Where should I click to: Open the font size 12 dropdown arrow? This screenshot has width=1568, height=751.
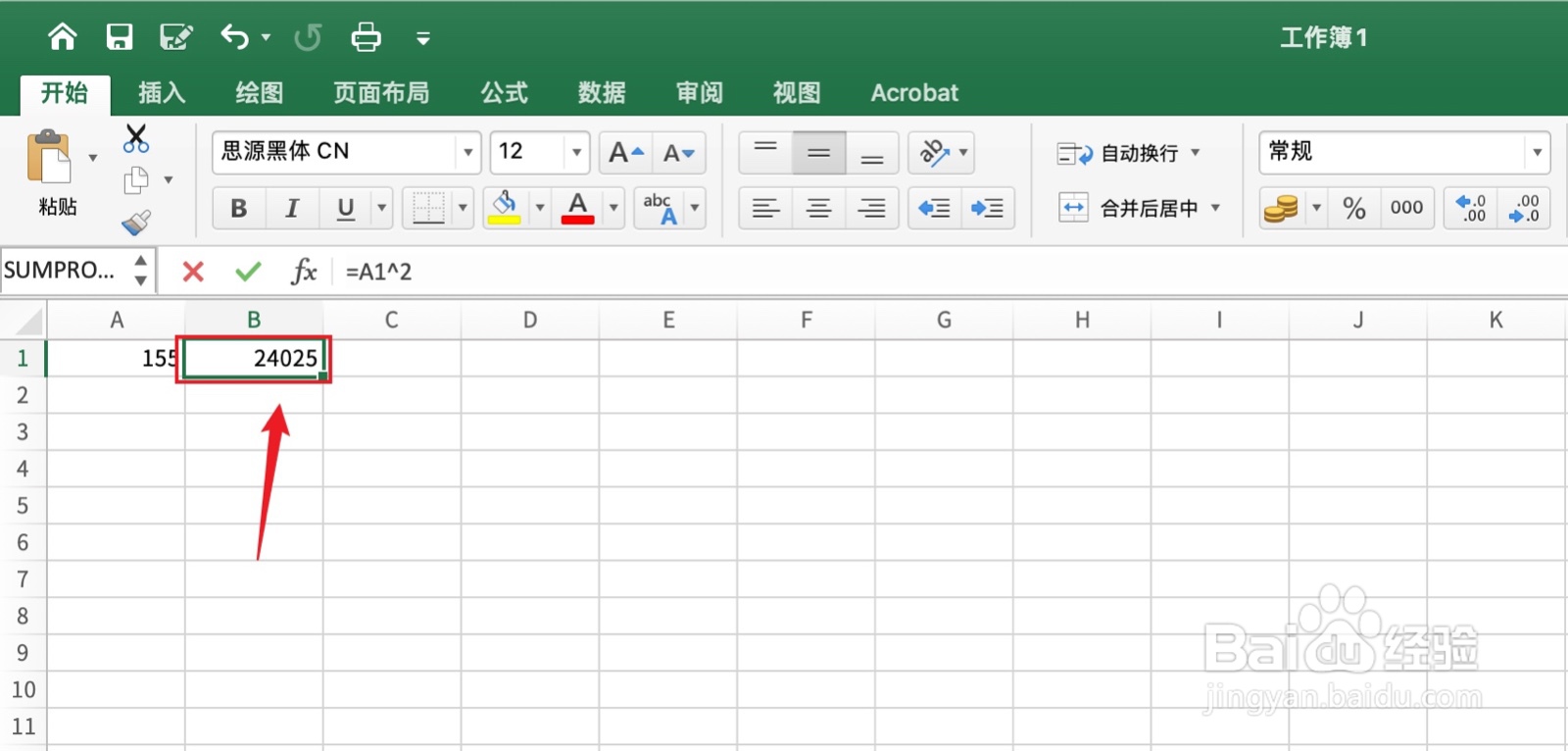click(x=576, y=152)
